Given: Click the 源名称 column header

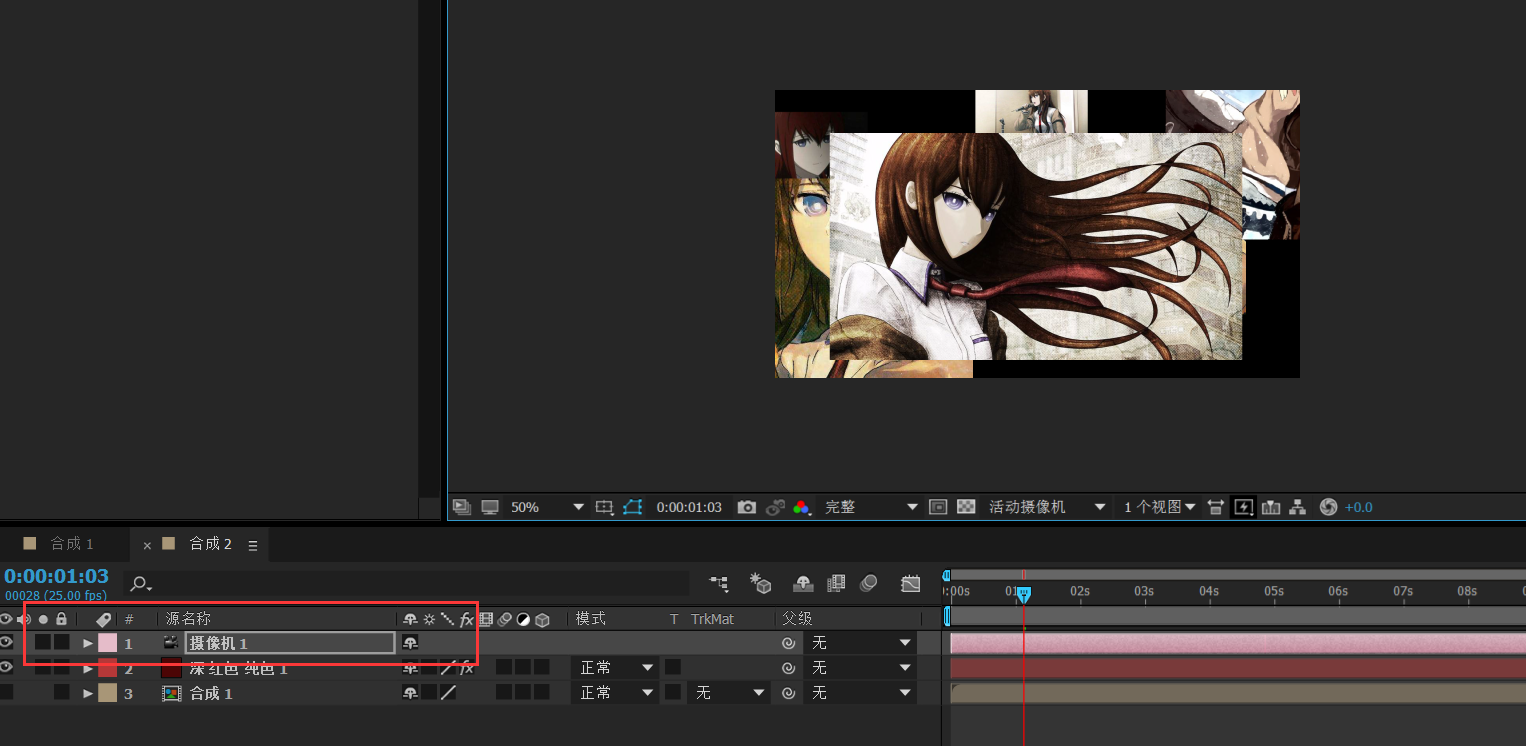Looking at the screenshot, I should click(x=188, y=620).
